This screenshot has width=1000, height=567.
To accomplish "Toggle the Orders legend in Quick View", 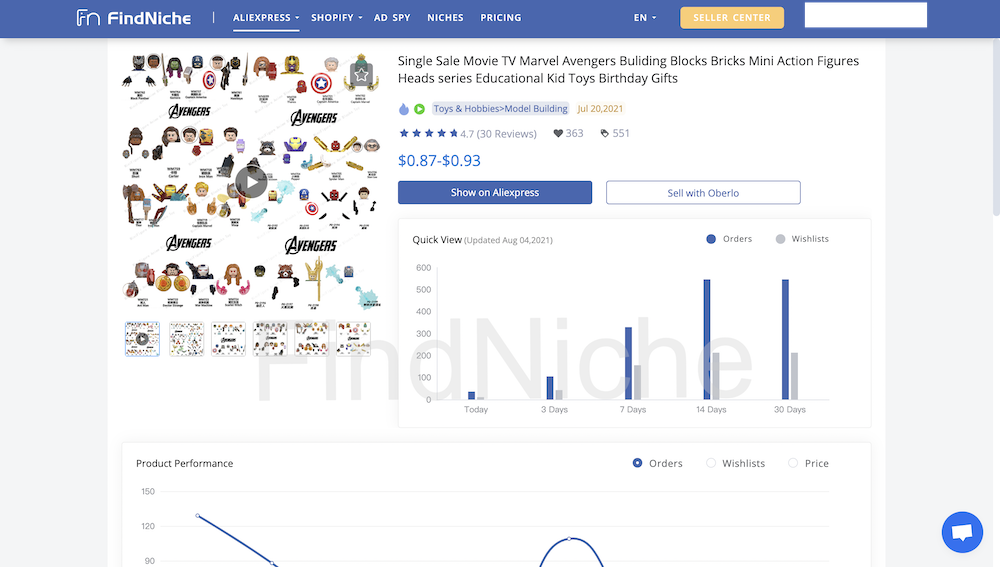I will (x=729, y=239).
